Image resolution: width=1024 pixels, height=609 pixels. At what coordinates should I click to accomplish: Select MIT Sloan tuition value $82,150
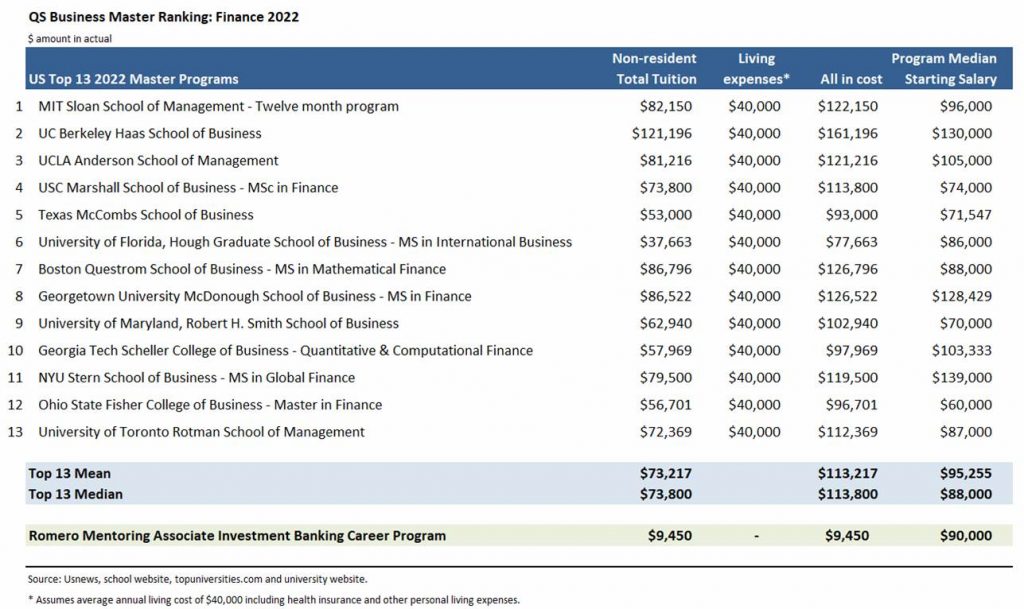click(x=665, y=106)
